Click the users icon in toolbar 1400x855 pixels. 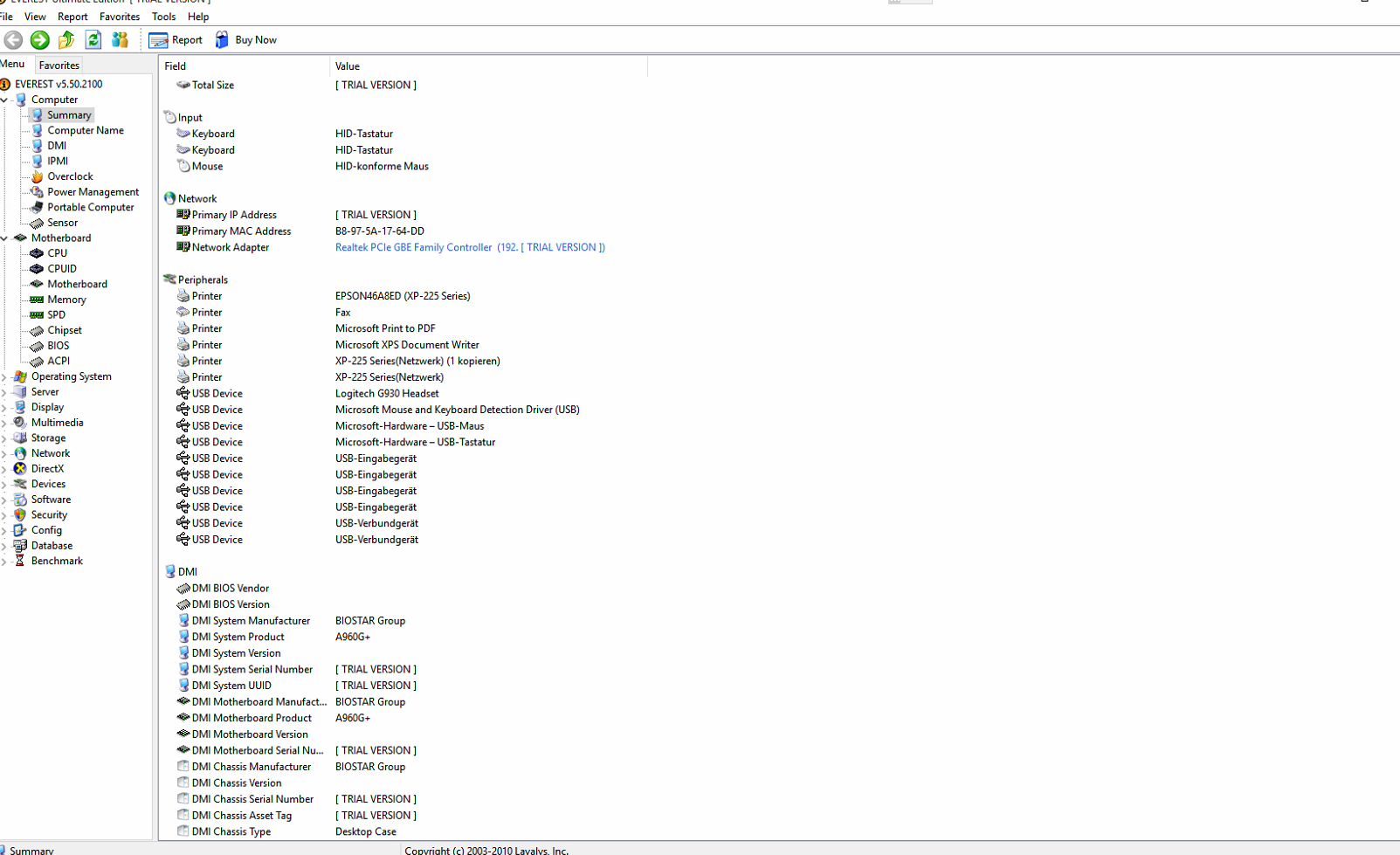click(x=120, y=39)
